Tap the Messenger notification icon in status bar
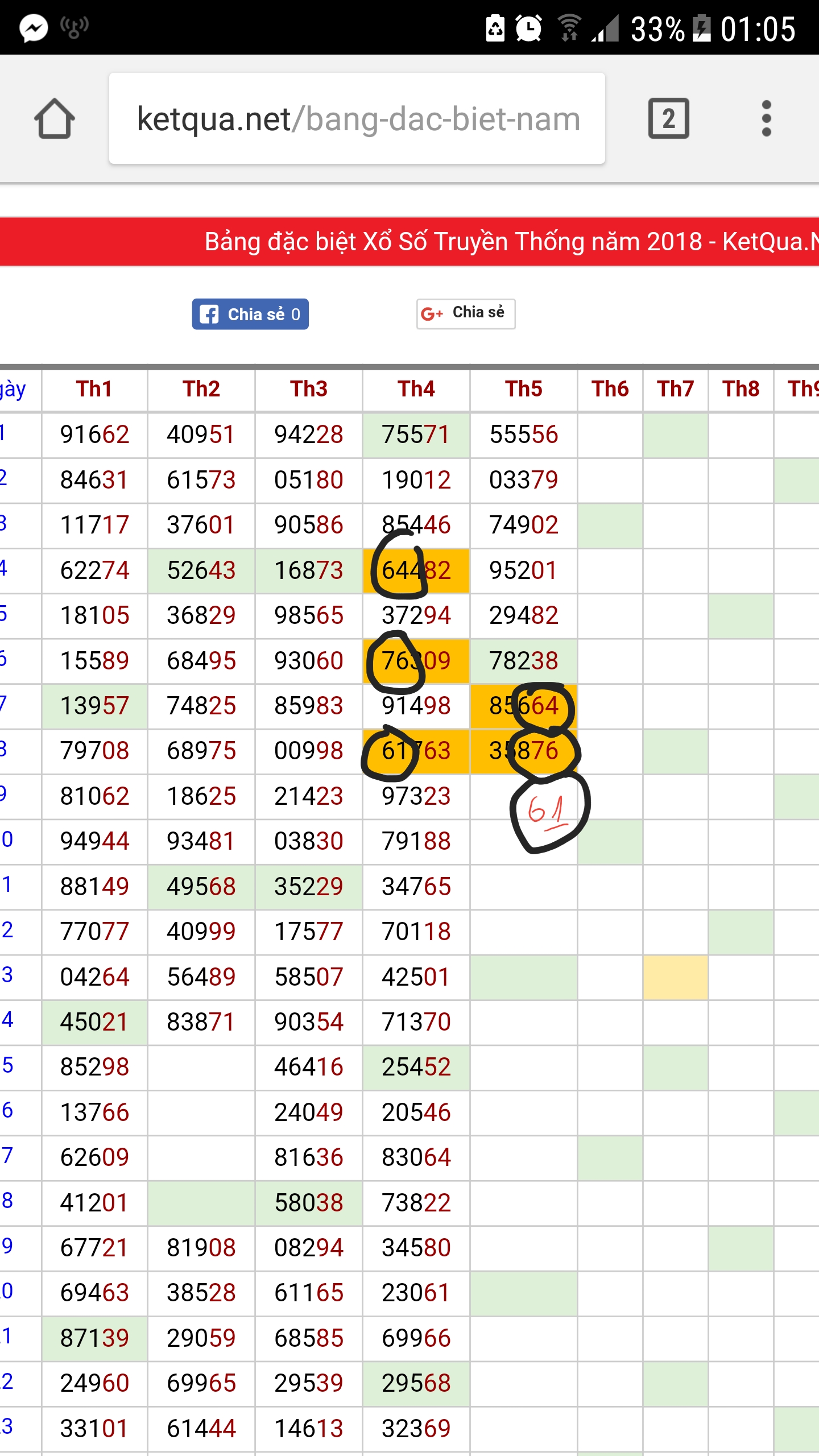Image resolution: width=819 pixels, height=1456 pixels. click(x=34, y=28)
